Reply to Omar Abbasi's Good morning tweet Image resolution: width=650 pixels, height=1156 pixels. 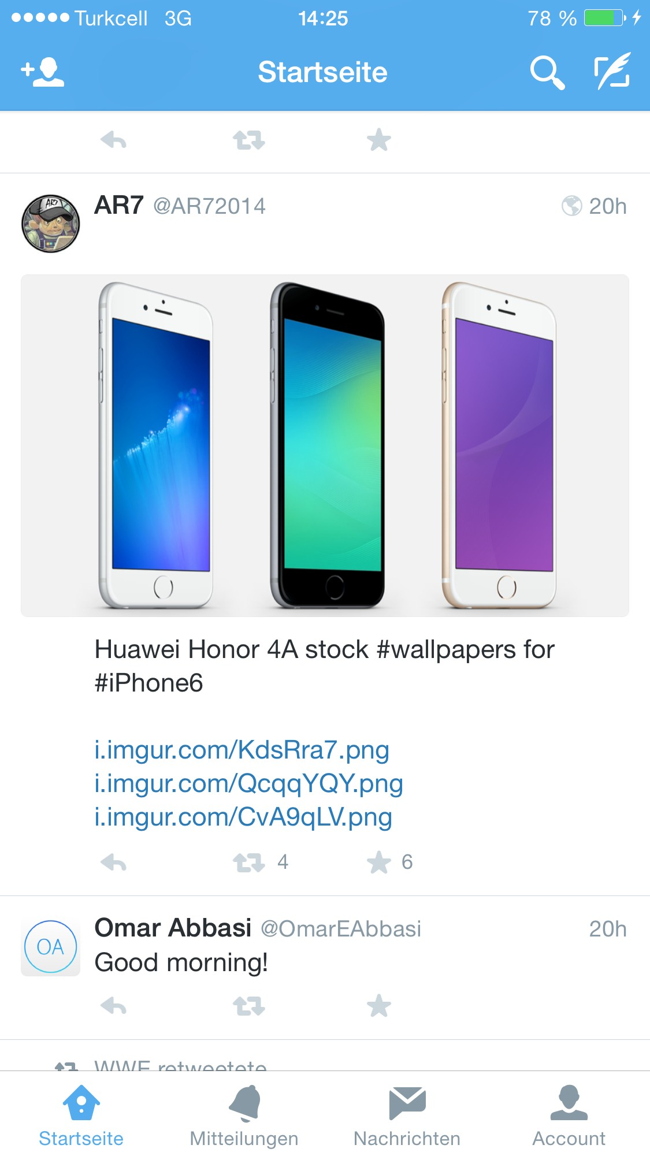tap(113, 1006)
